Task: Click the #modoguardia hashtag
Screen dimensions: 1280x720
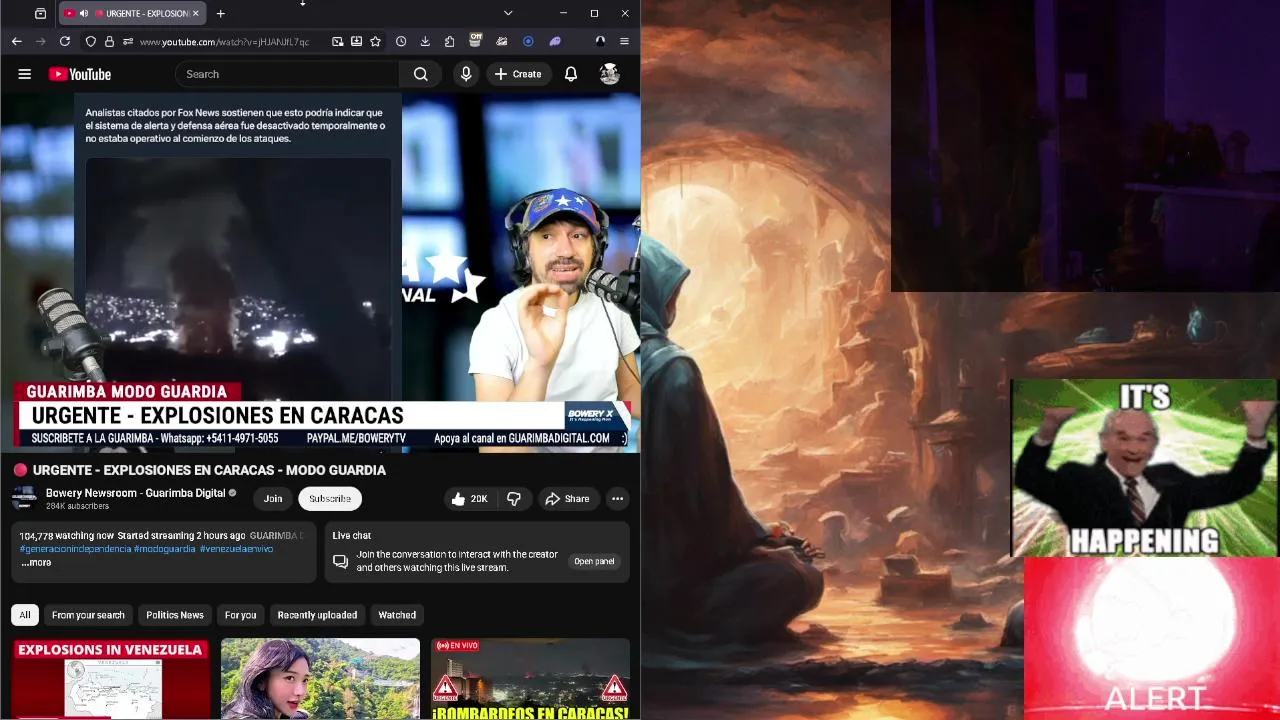Action: (164, 549)
